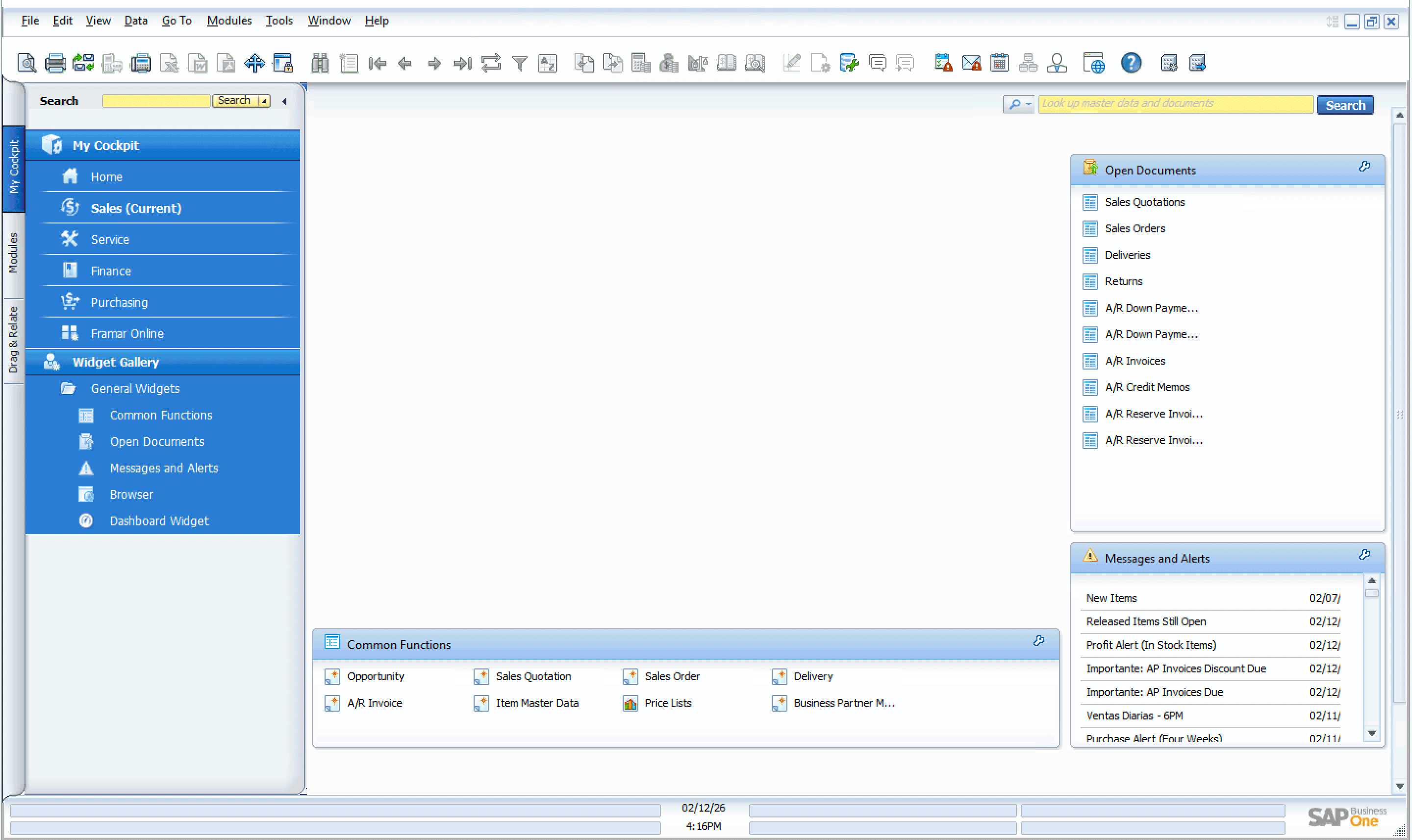Open Sales Quotations in Open Documents
The height and width of the screenshot is (840, 1412).
(1145, 202)
